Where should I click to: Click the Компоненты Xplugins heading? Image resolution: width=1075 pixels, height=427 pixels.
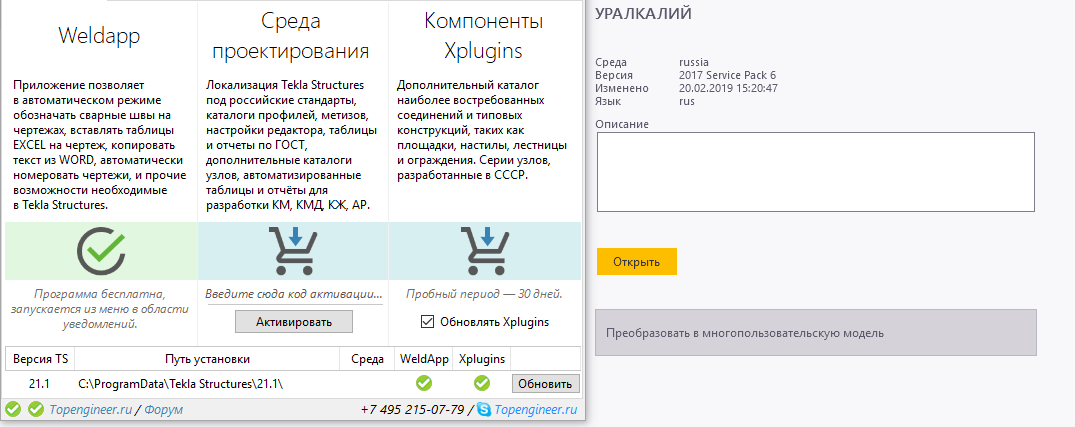pyautogui.click(x=483, y=36)
